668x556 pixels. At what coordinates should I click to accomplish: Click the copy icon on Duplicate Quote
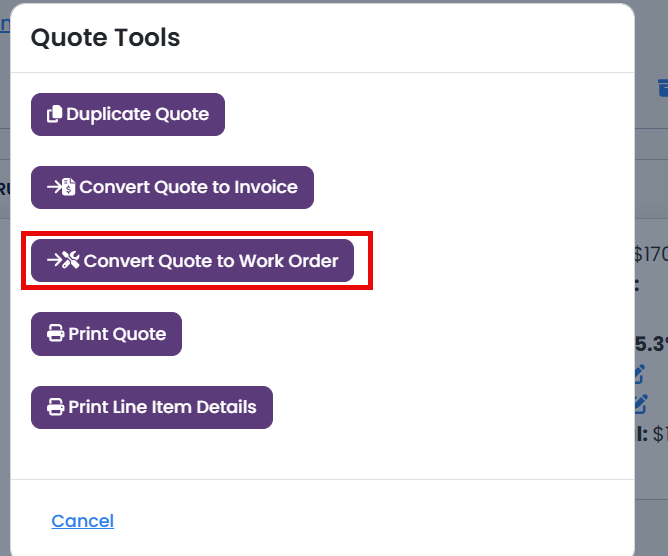pyautogui.click(x=55, y=114)
